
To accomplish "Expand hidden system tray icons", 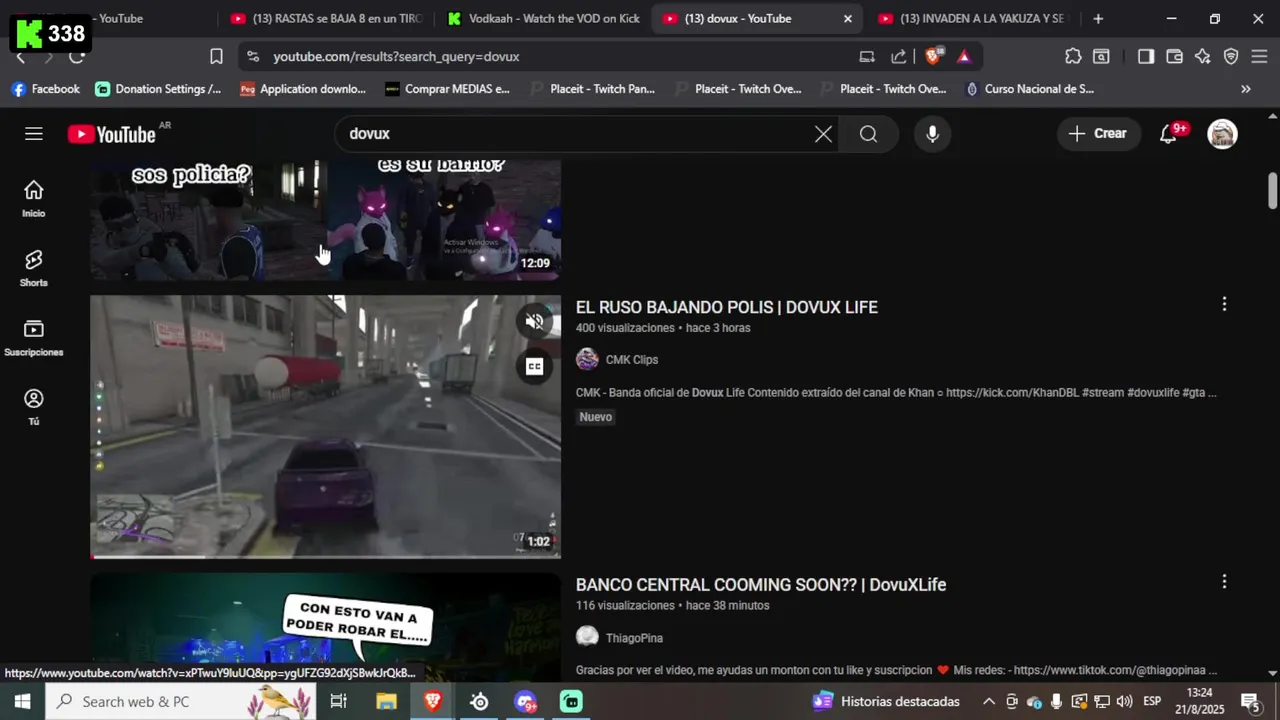I will point(988,702).
